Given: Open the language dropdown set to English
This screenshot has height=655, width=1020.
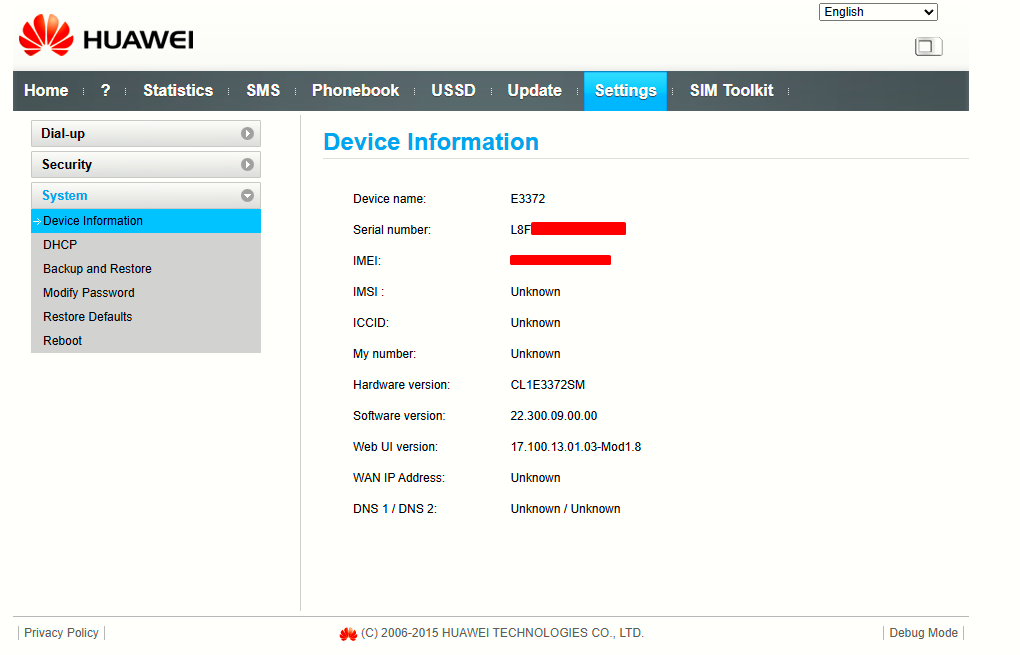Looking at the screenshot, I should point(878,12).
